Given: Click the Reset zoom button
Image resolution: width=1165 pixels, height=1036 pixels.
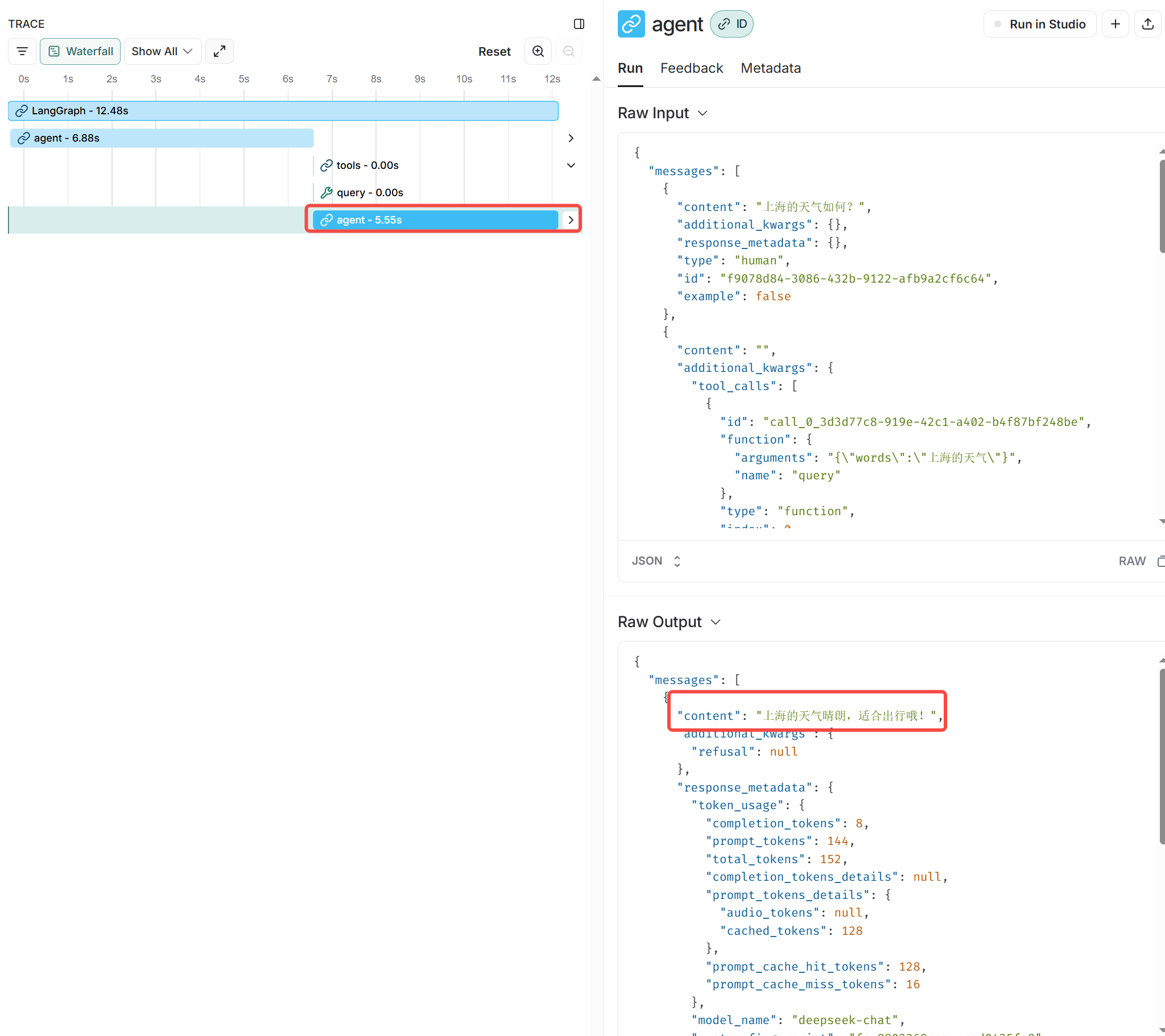Looking at the screenshot, I should [x=494, y=51].
